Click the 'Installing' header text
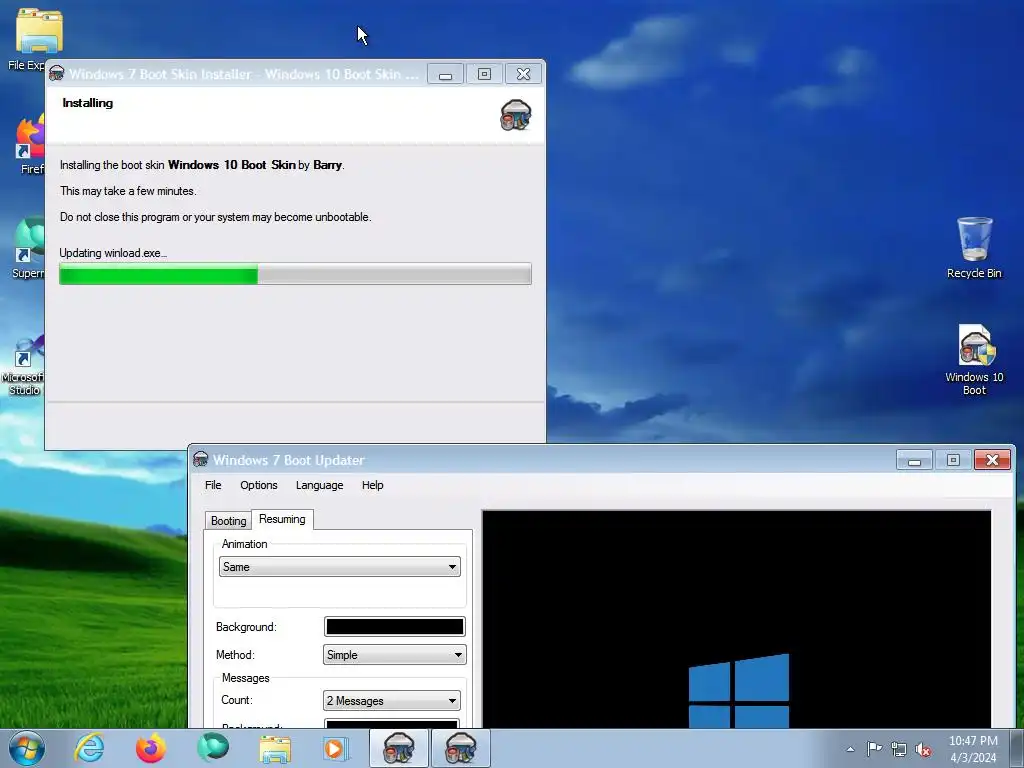The width and height of the screenshot is (1024, 768). pyautogui.click(x=88, y=103)
